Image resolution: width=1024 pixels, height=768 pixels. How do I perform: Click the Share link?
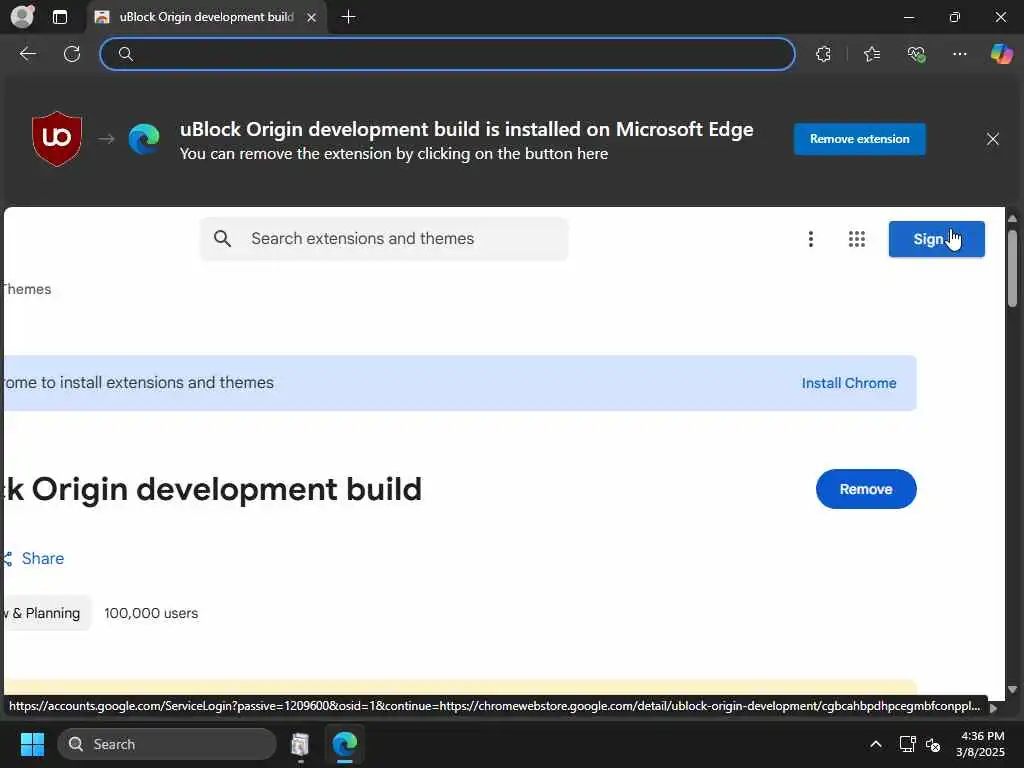click(x=35, y=558)
